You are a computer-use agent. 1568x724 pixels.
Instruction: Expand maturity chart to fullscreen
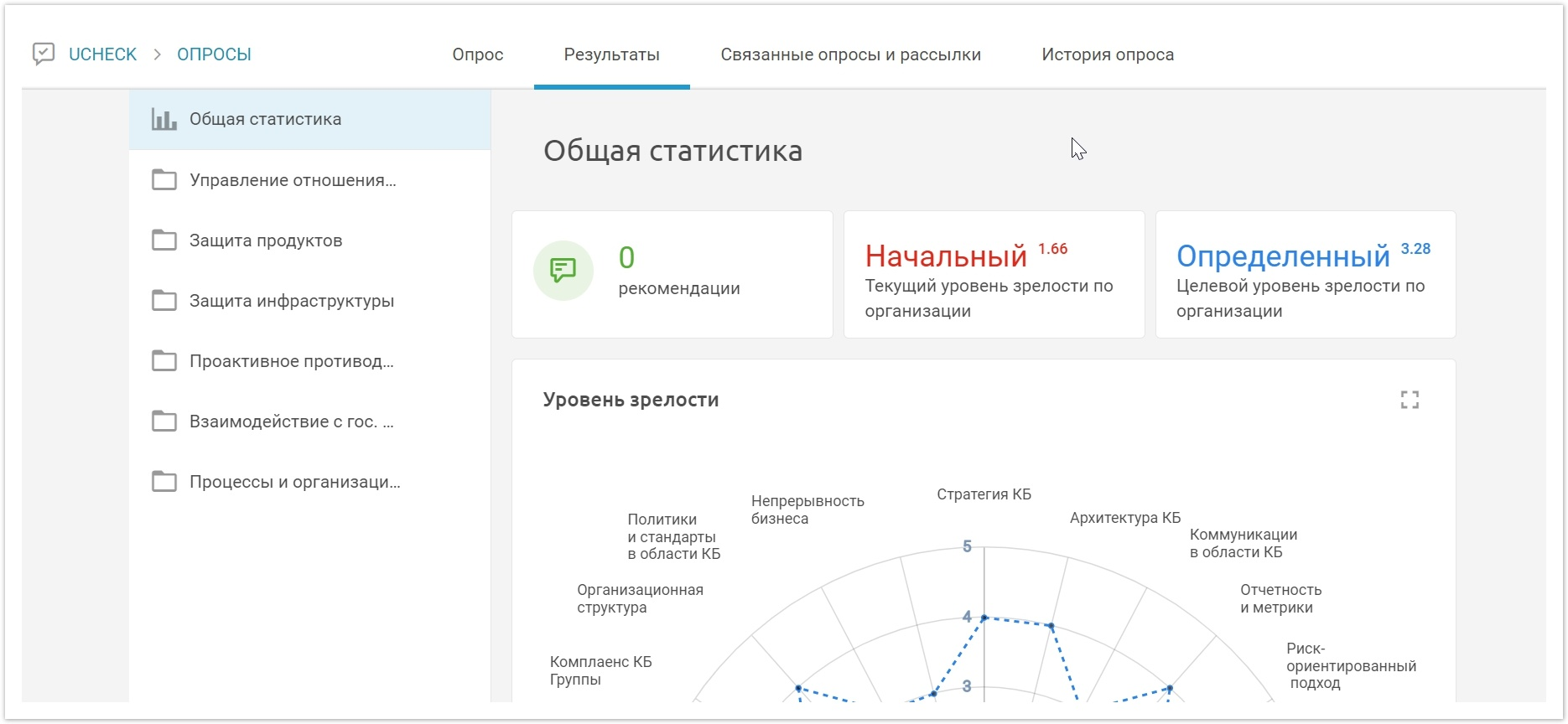click(x=1410, y=401)
